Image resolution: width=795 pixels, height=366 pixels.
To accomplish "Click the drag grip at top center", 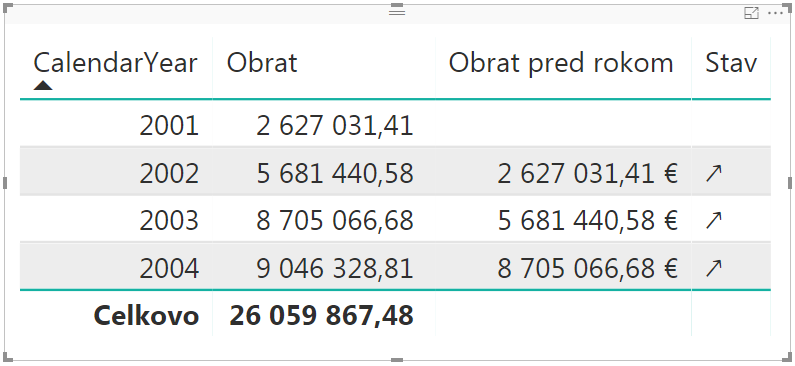I will click(397, 11).
